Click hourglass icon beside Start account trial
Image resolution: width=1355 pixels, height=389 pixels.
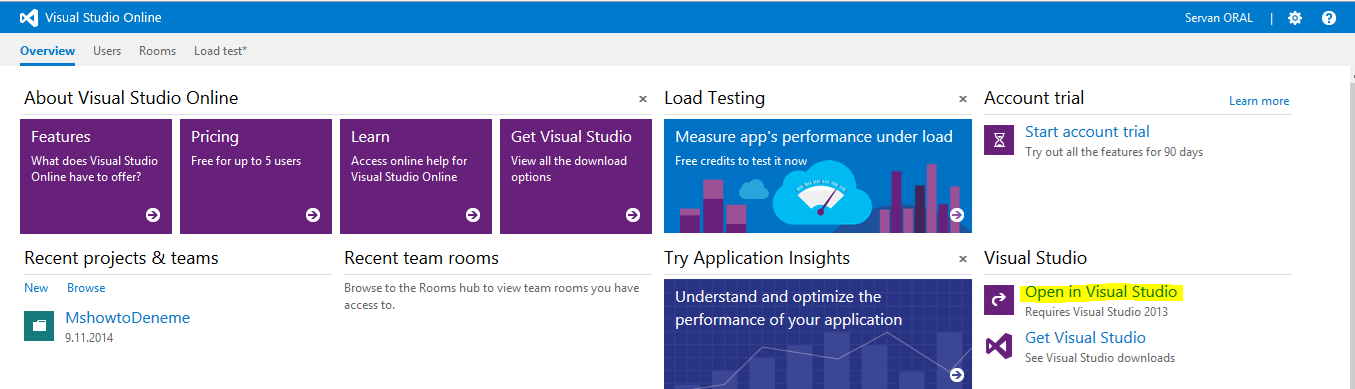click(1000, 139)
